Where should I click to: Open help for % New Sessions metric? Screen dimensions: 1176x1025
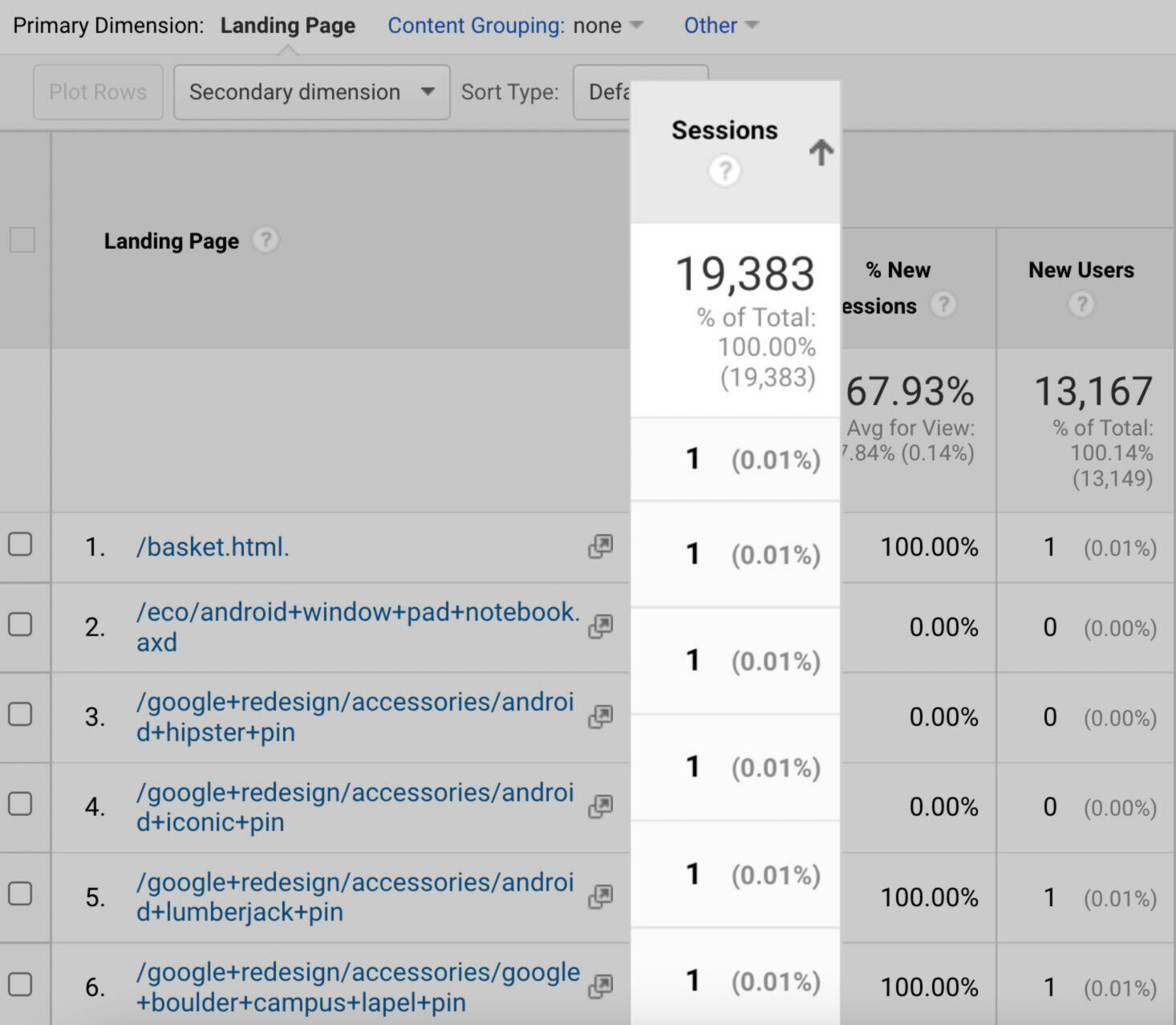click(x=943, y=305)
